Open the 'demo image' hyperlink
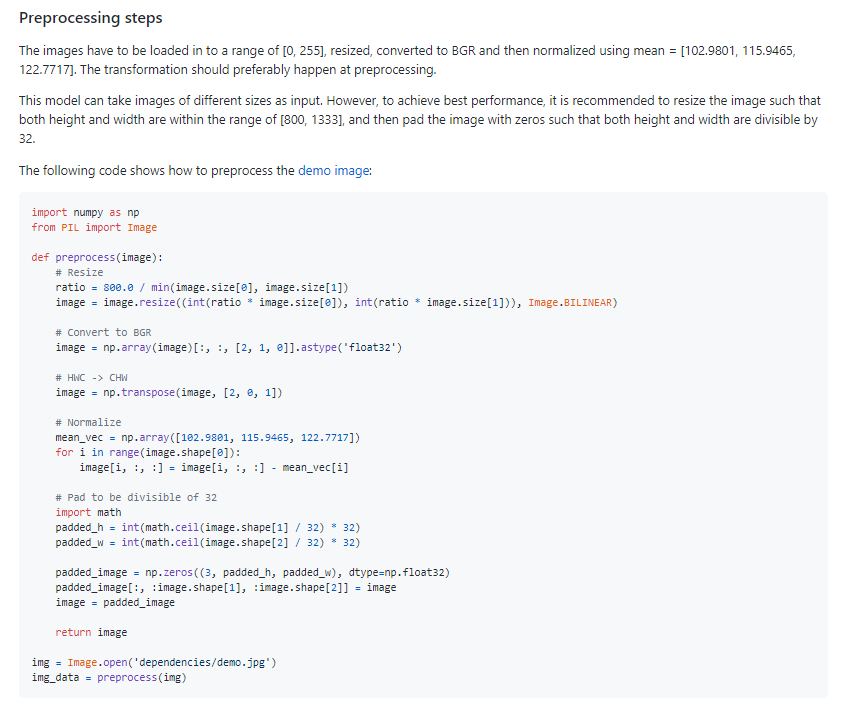The width and height of the screenshot is (861, 709). (334, 171)
